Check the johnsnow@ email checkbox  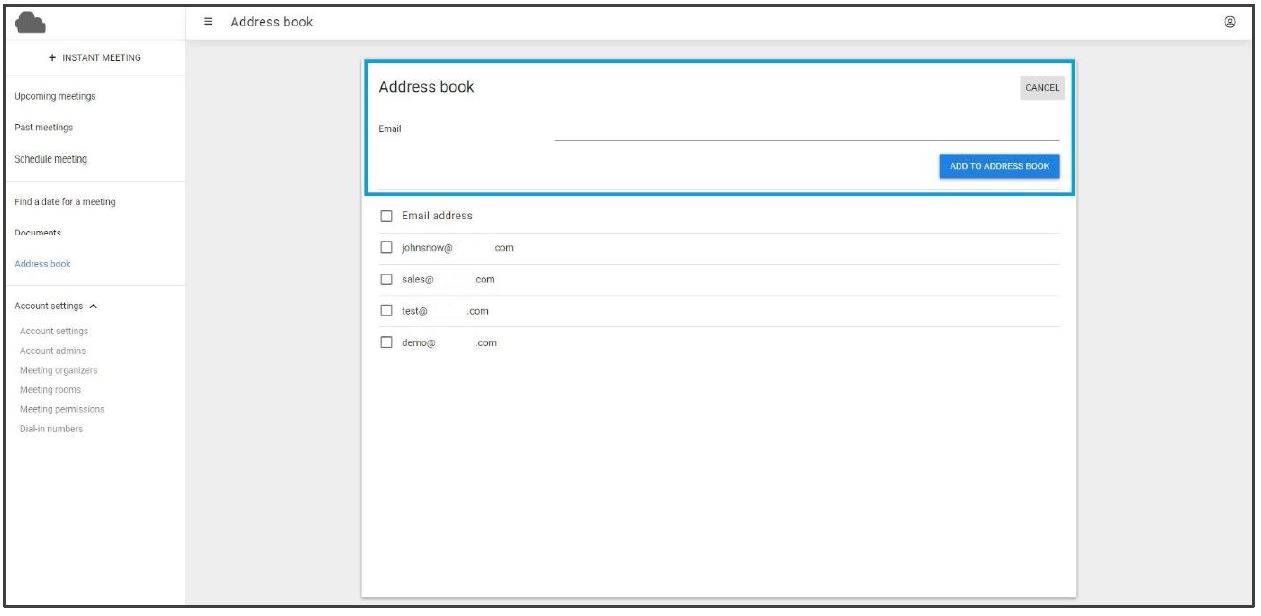tap(386, 248)
